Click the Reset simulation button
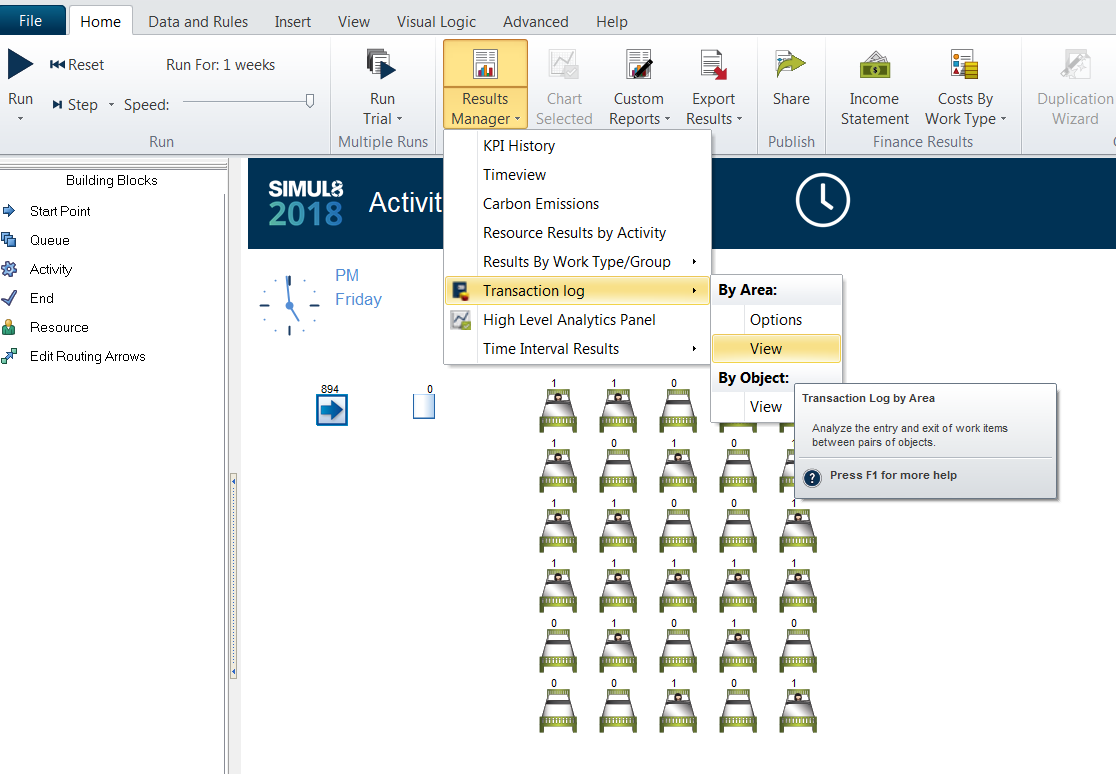Screen dimensions: 1116x774 pyautogui.click(x=77, y=65)
